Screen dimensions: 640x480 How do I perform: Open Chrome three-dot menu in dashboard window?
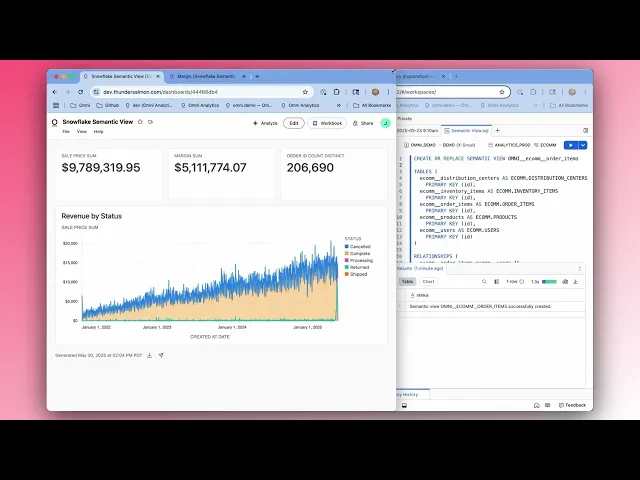pyautogui.click(x=389, y=92)
